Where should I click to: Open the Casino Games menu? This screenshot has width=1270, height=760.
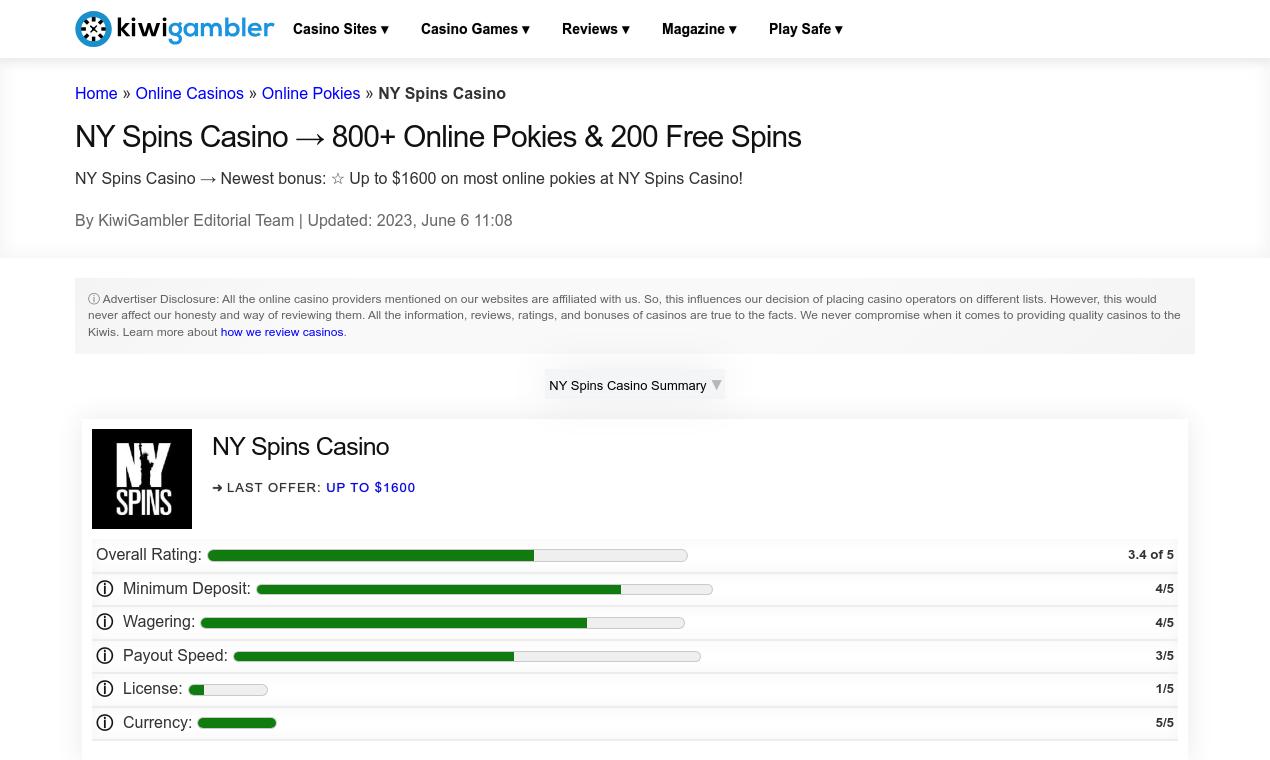pos(475,29)
